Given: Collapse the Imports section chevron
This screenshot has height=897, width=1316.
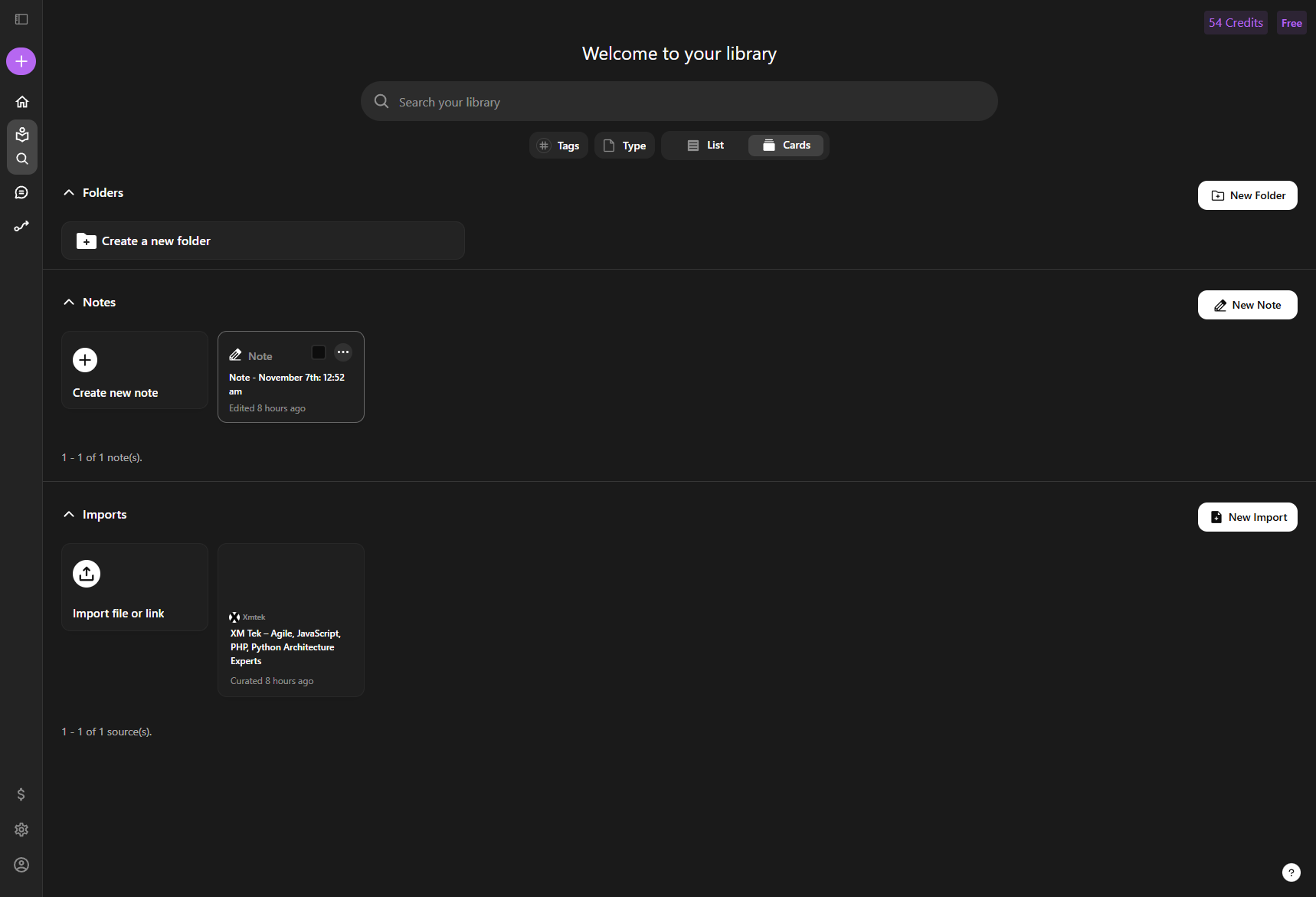Looking at the screenshot, I should (69, 515).
